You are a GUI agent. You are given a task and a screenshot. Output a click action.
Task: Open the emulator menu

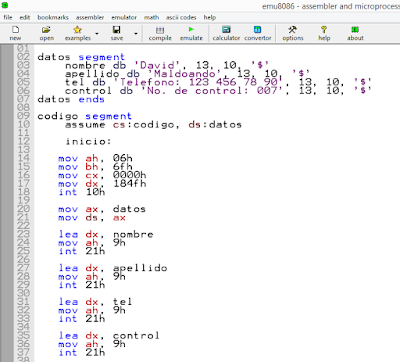pos(124,17)
